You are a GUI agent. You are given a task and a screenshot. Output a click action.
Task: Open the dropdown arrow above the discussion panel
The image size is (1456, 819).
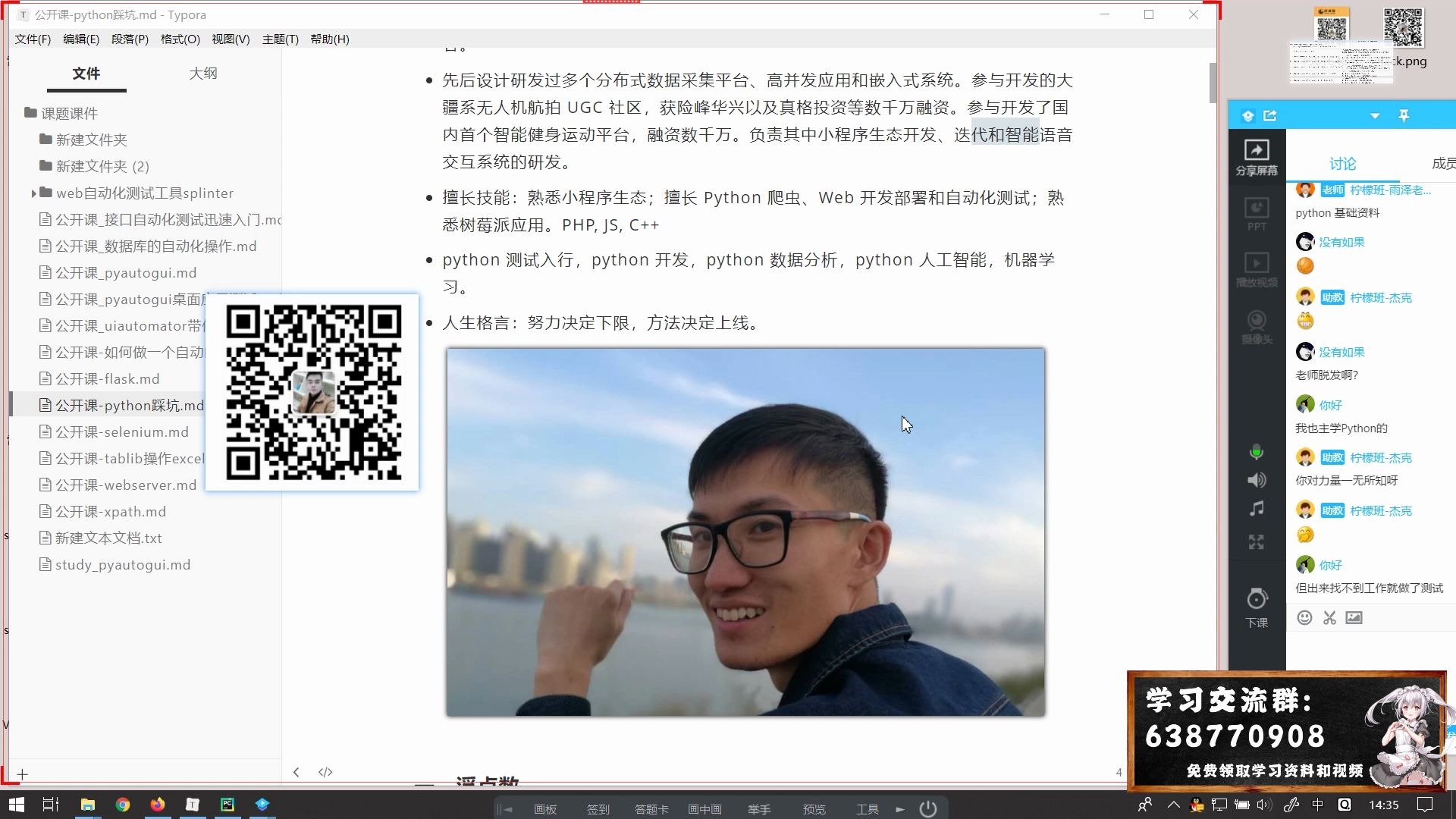(1374, 115)
